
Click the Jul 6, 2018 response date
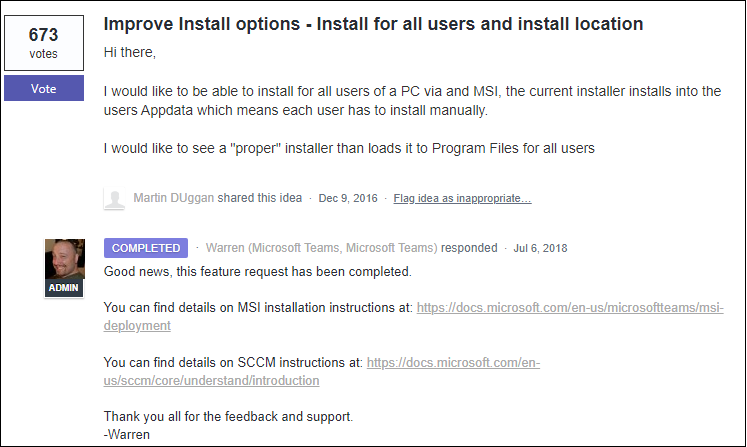pos(540,248)
